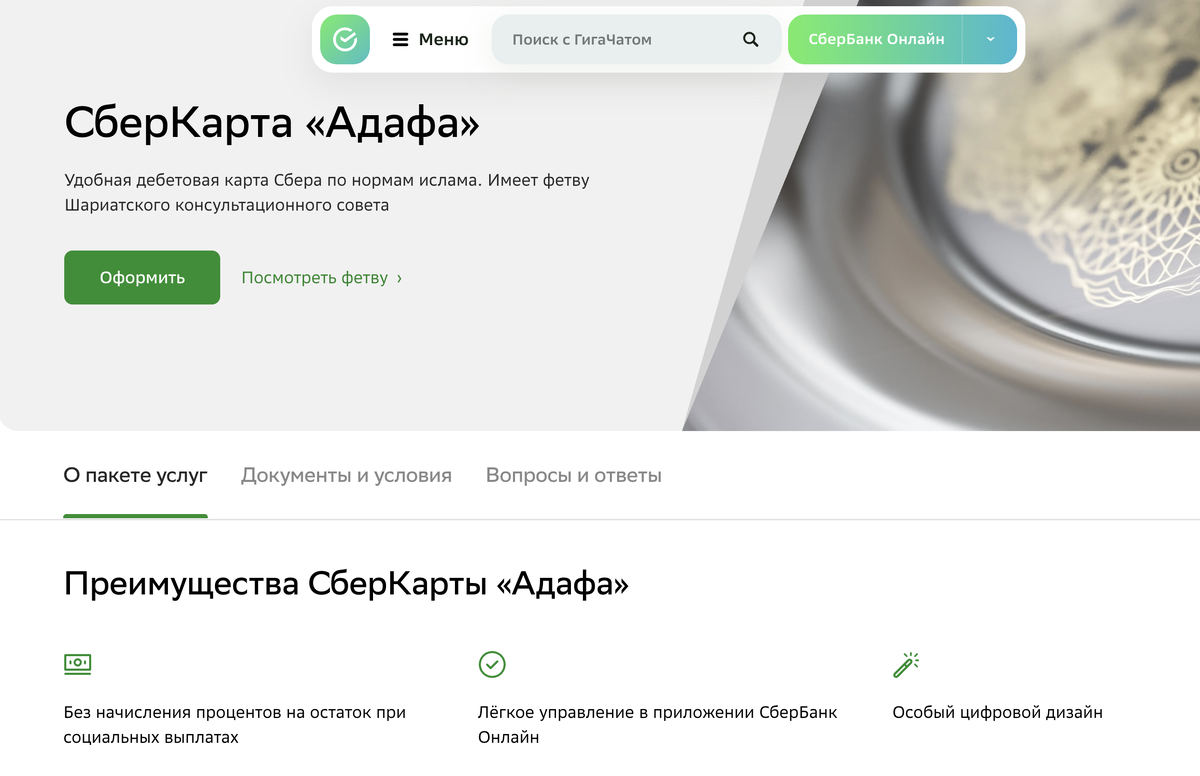Click the magic wand design icon
The image size is (1200, 776).
[x=906, y=664]
